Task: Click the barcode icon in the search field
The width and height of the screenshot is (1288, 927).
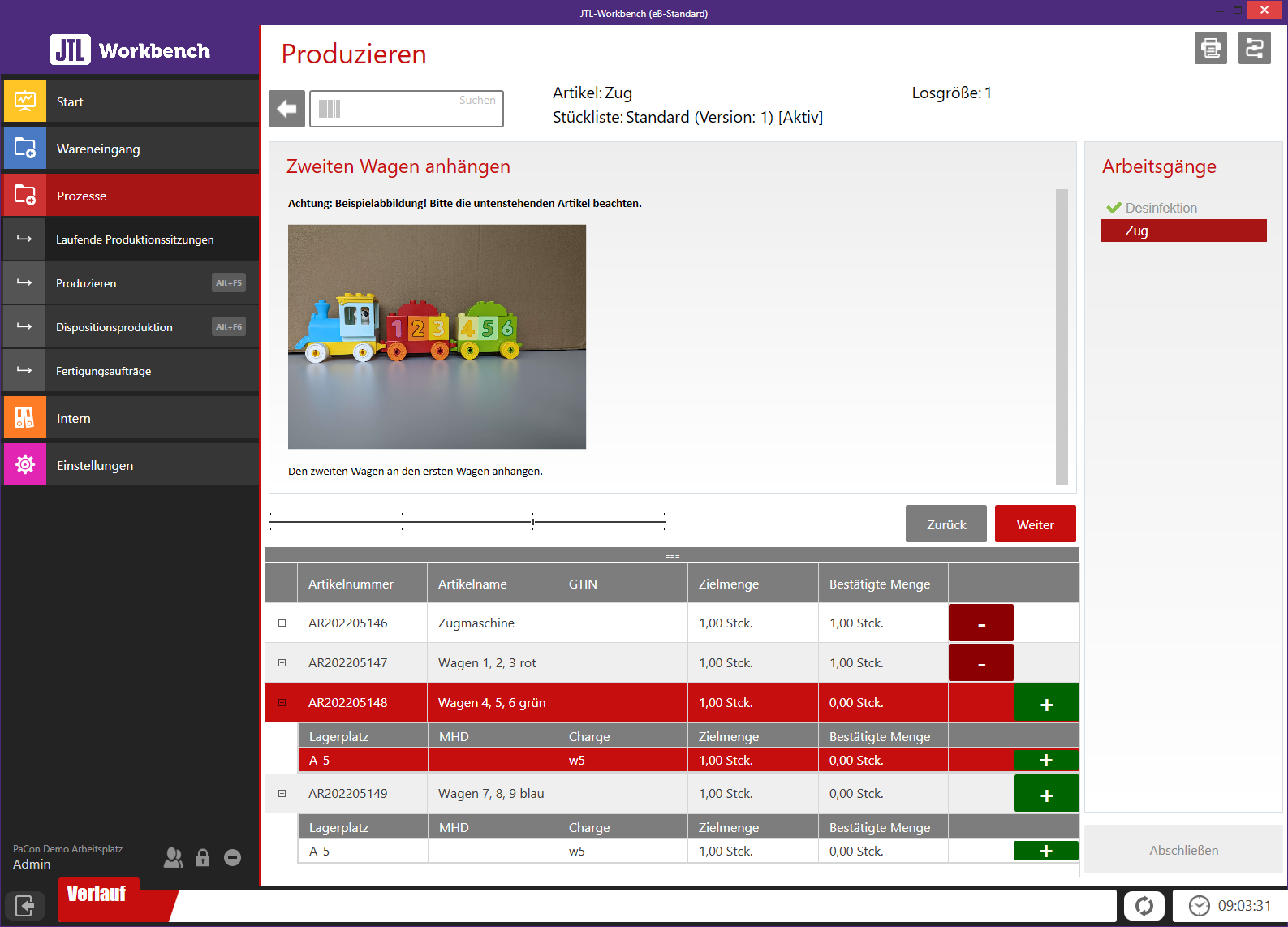Action: point(330,109)
